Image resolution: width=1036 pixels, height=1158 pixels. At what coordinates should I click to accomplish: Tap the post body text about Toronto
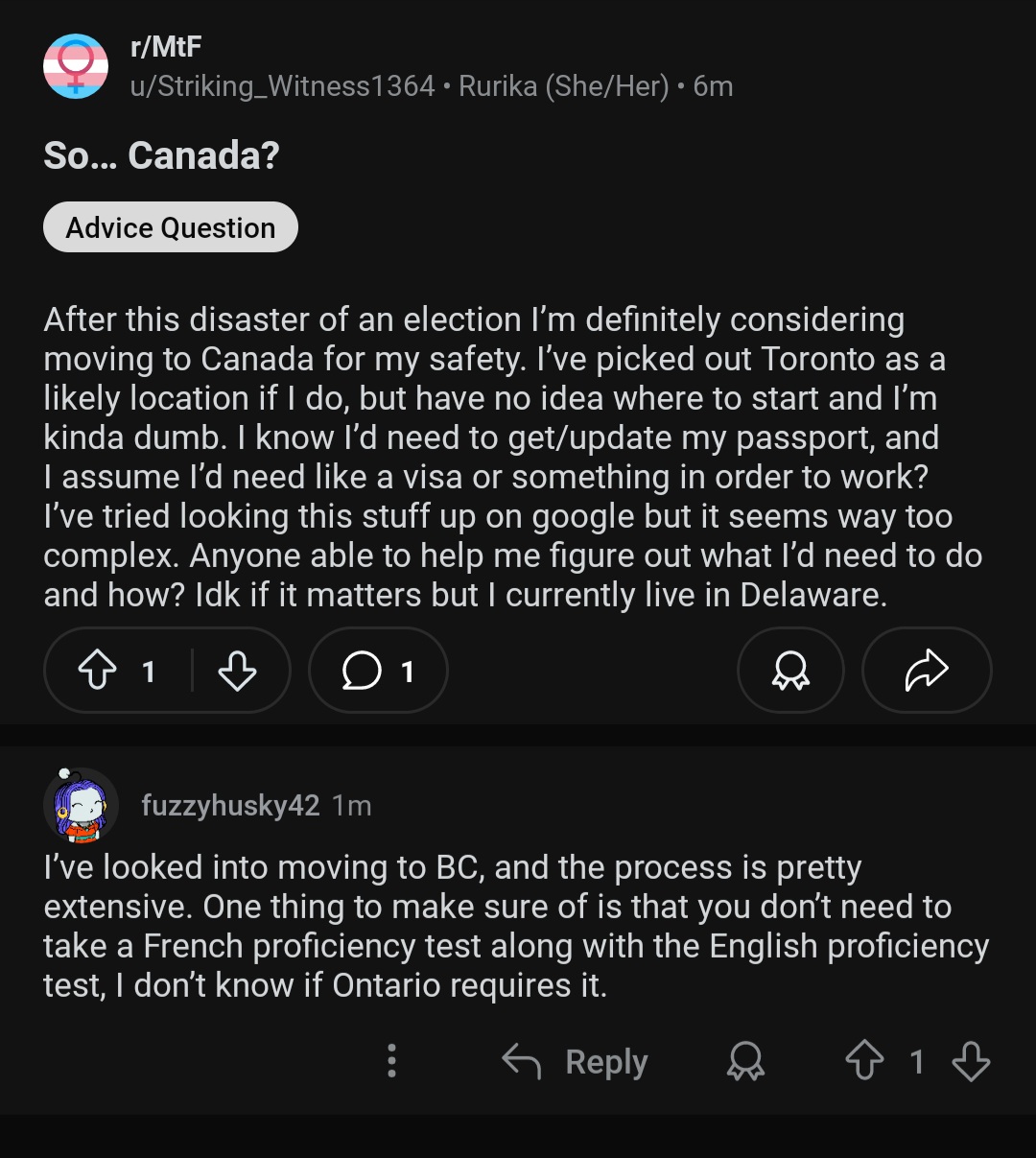click(495, 359)
